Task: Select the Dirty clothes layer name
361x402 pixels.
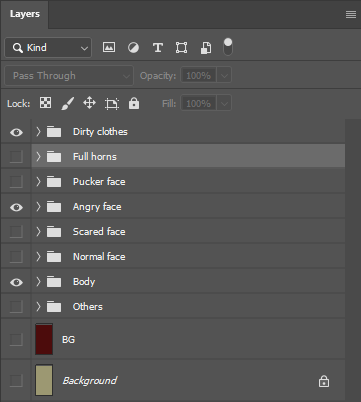Action: point(100,132)
